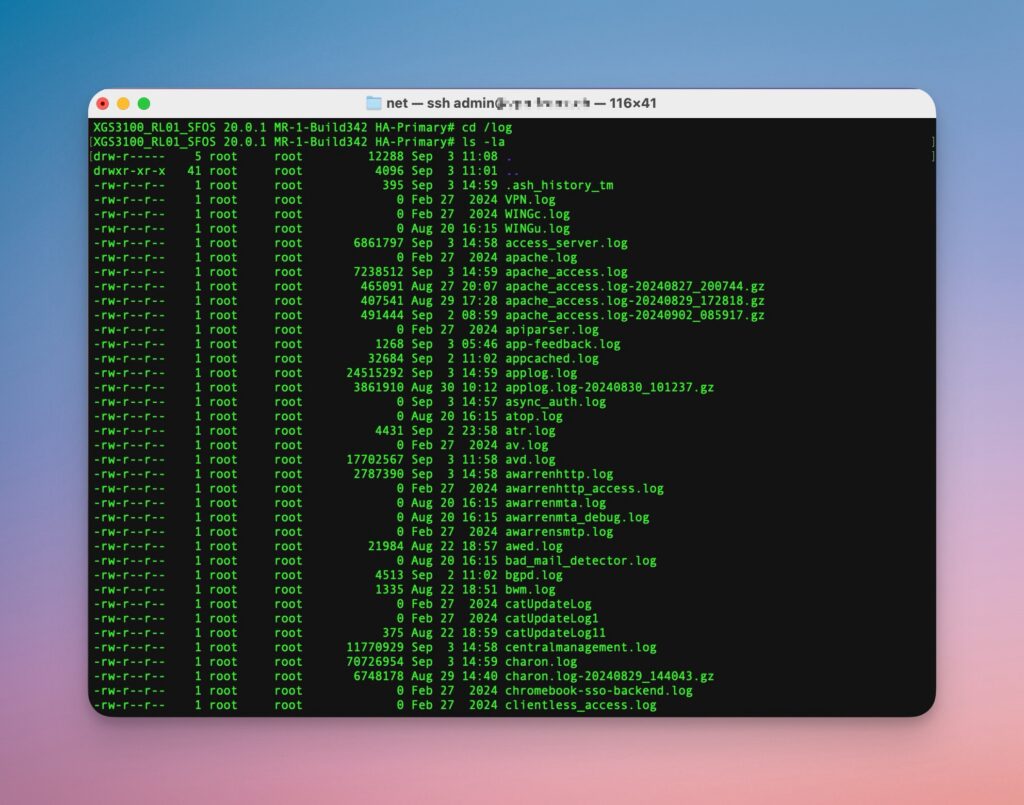This screenshot has height=805, width=1024.
Task: Select the filename apache_access.log
Action: pos(565,271)
